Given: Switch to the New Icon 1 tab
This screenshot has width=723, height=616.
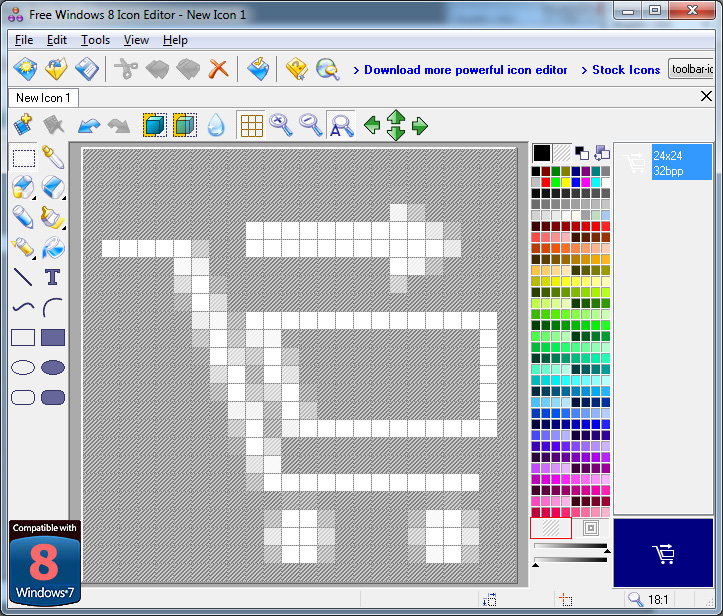Looking at the screenshot, I should pyautogui.click(x=43, y=98).
